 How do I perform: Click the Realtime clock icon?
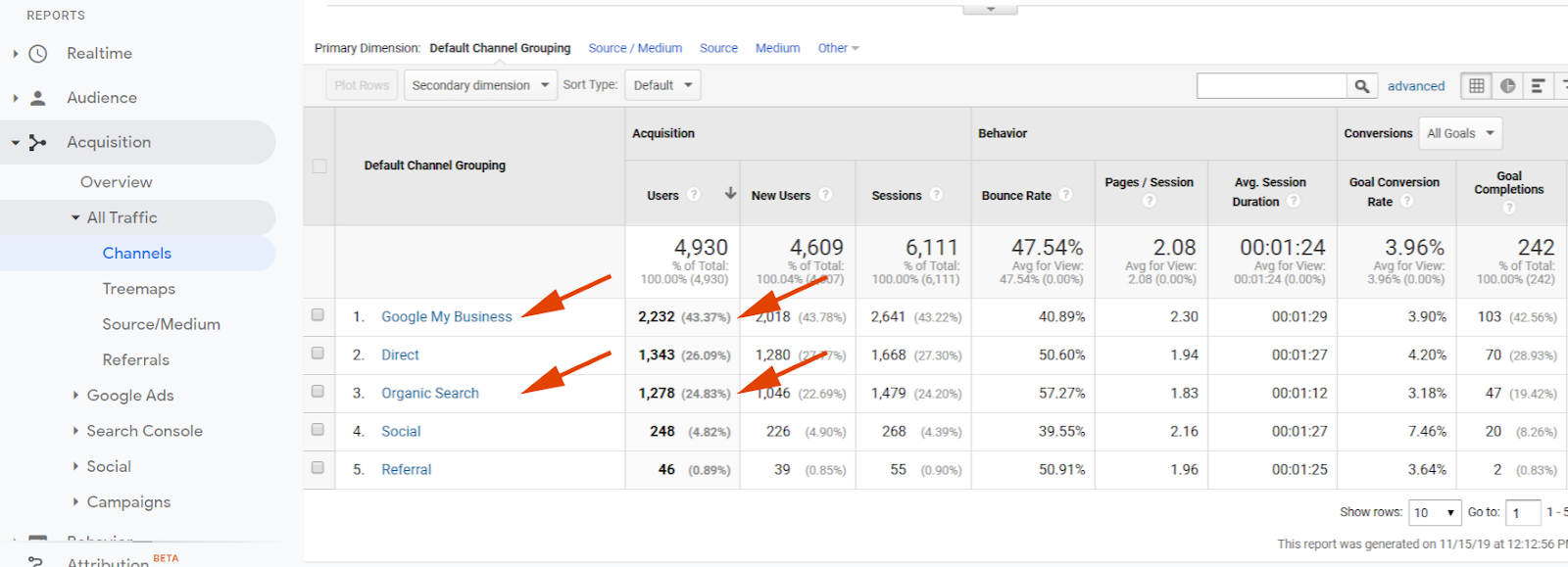pos(38,54)
